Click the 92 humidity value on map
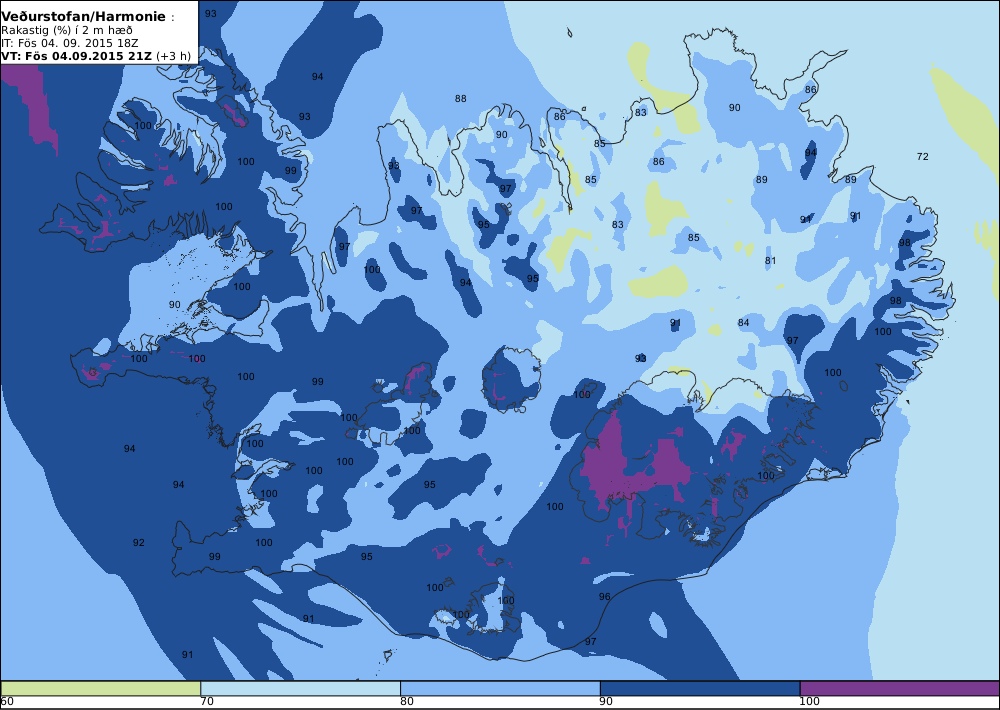The image size is (1000, 710). (x=138, y=543)
